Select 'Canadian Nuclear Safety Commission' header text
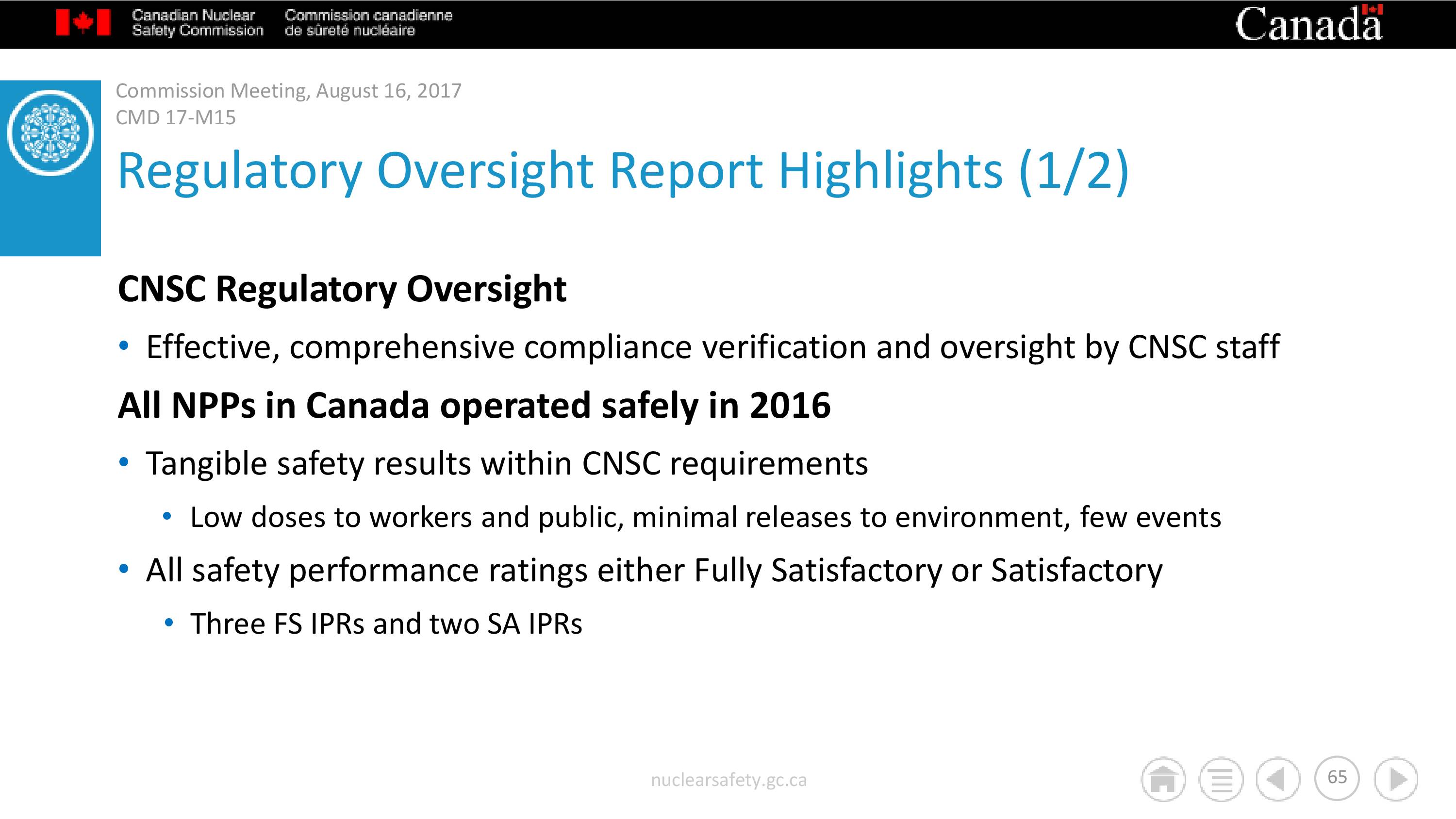The height and width of the screenshot is (819, 1456). (x=197, y=23)
